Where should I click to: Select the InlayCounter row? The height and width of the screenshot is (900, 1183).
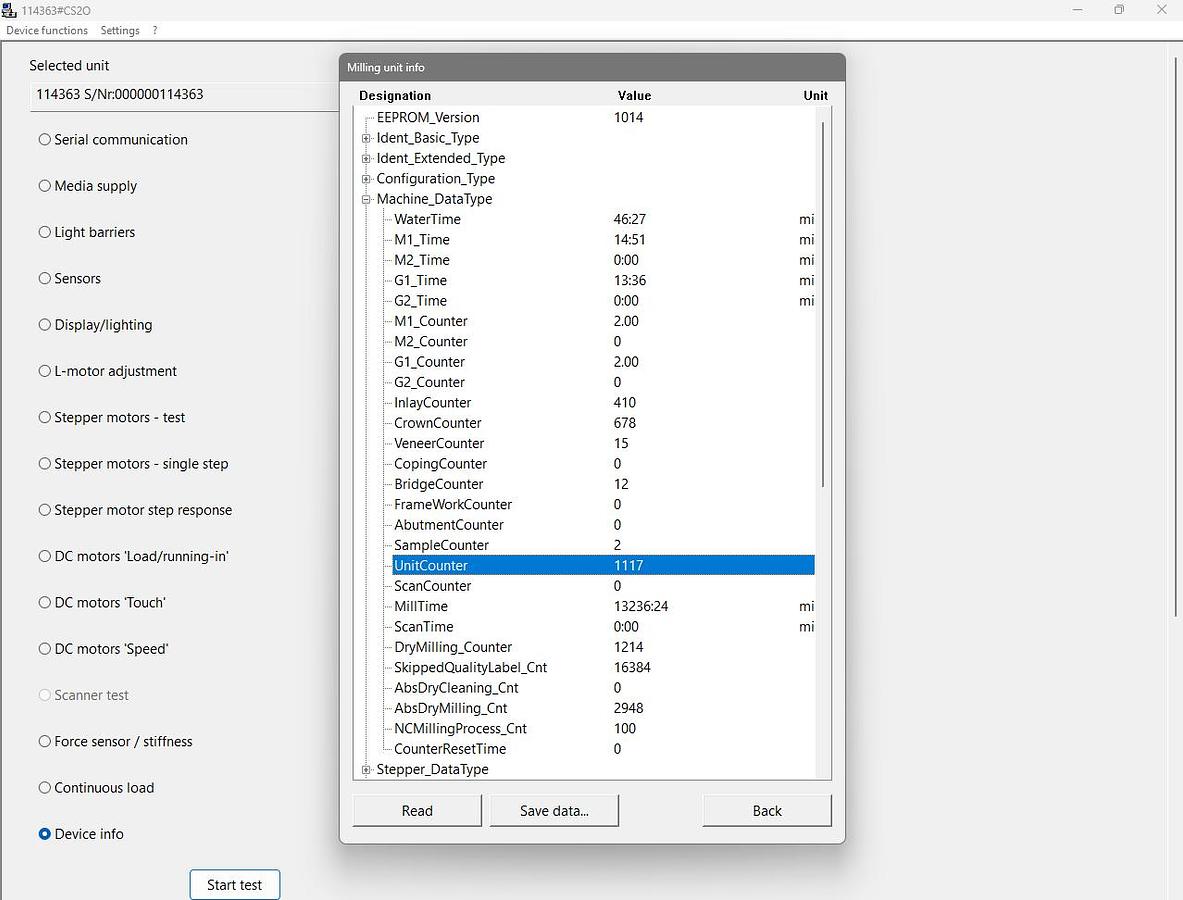pyautogui.click(x=604, y=403)
